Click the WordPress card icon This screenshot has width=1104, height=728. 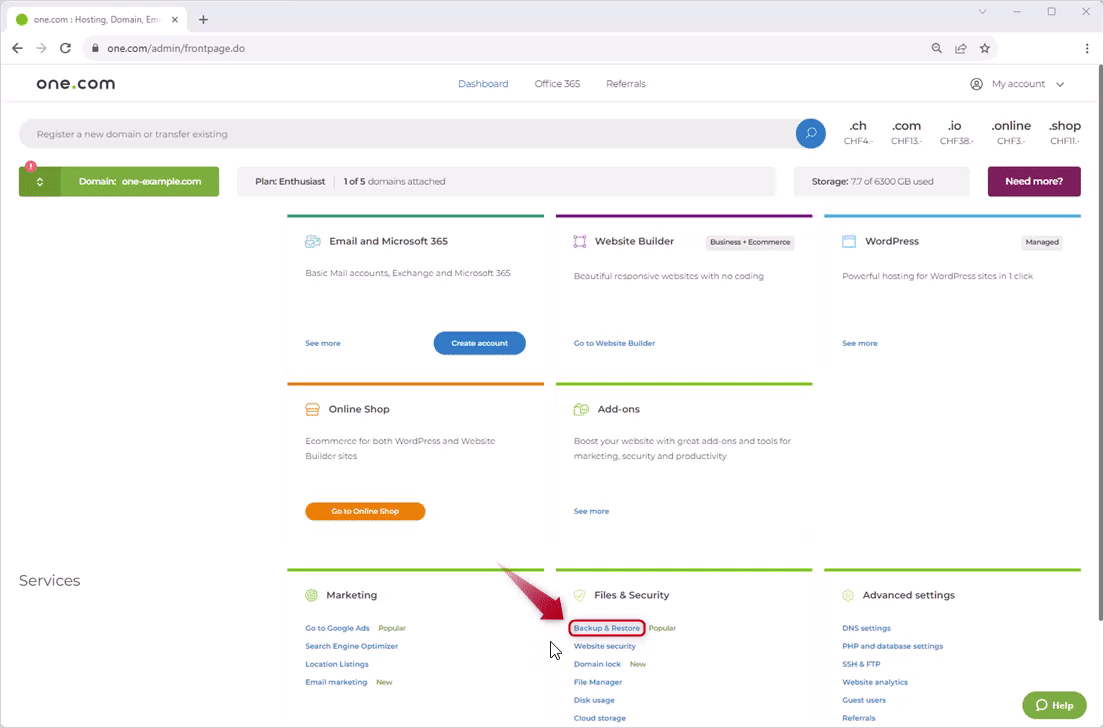click(849, 241)
